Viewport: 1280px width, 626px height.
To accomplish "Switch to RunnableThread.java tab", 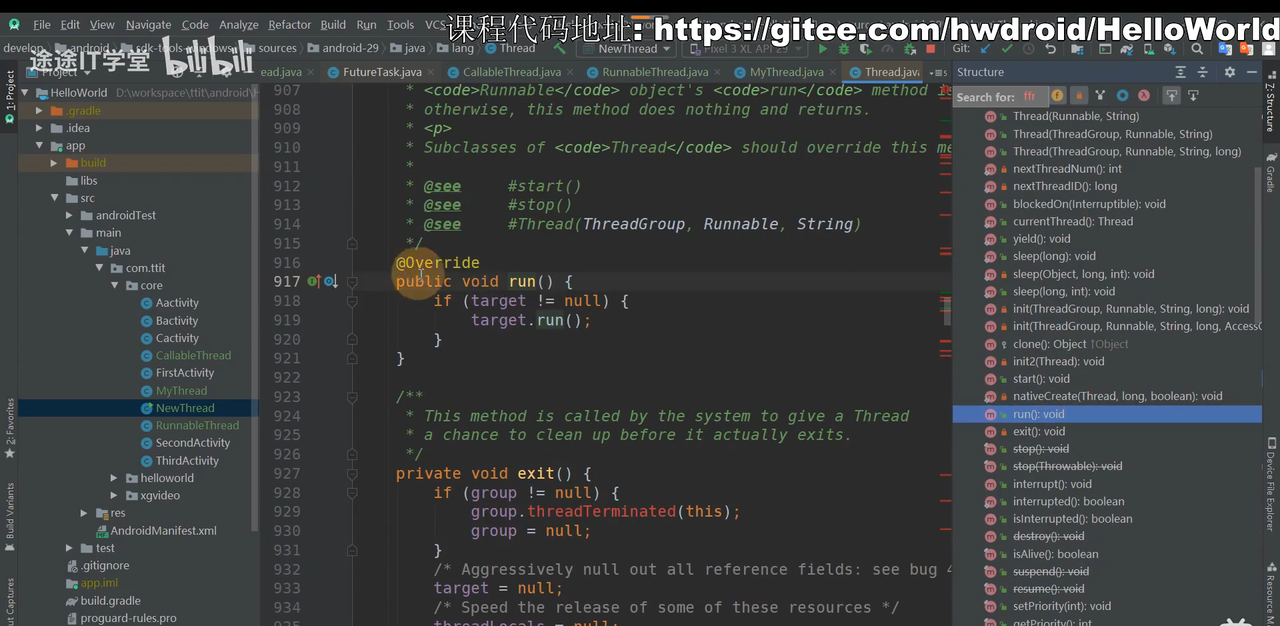I will tap(655, 72).
